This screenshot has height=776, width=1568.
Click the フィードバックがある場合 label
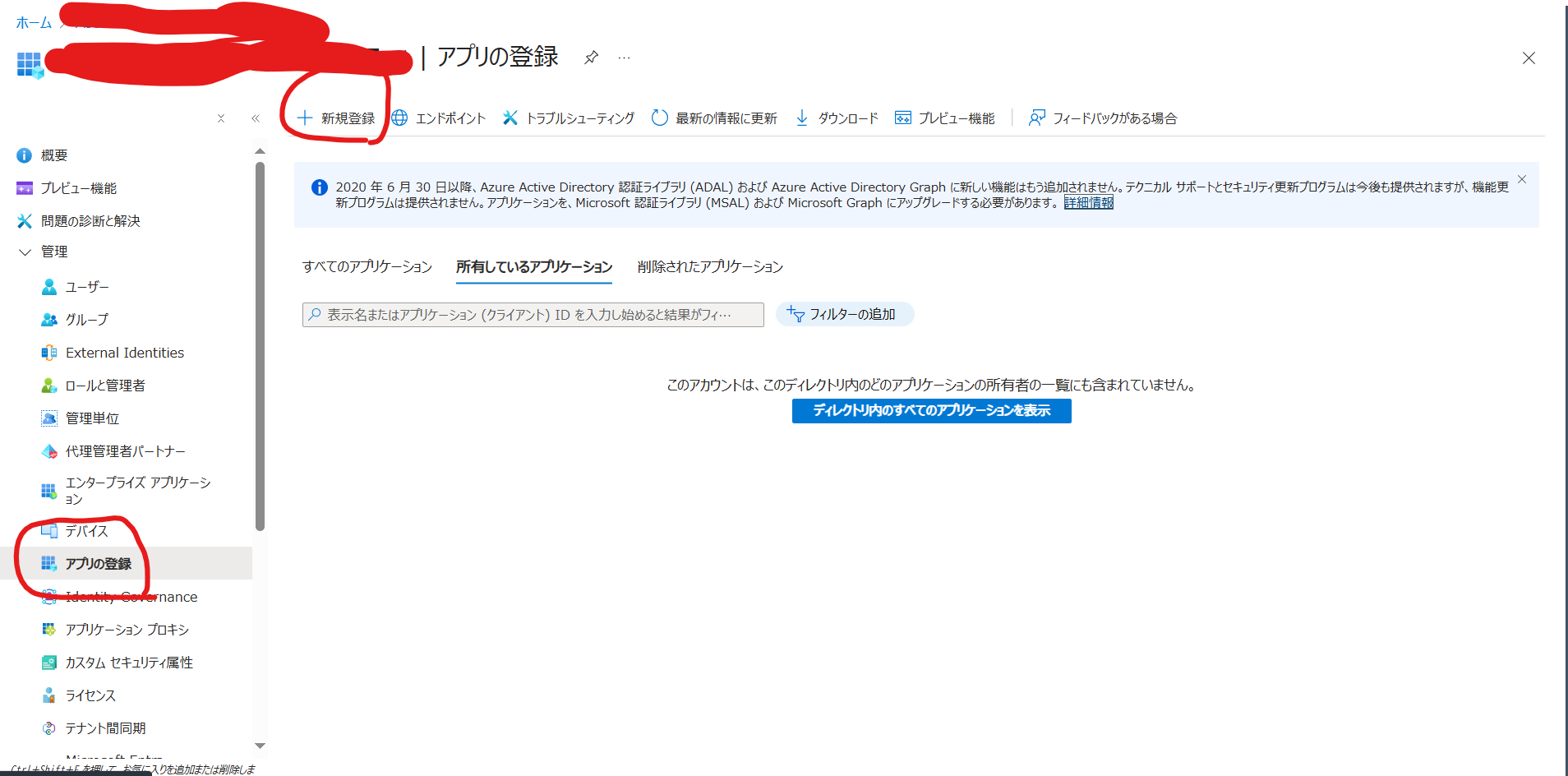1115,118
